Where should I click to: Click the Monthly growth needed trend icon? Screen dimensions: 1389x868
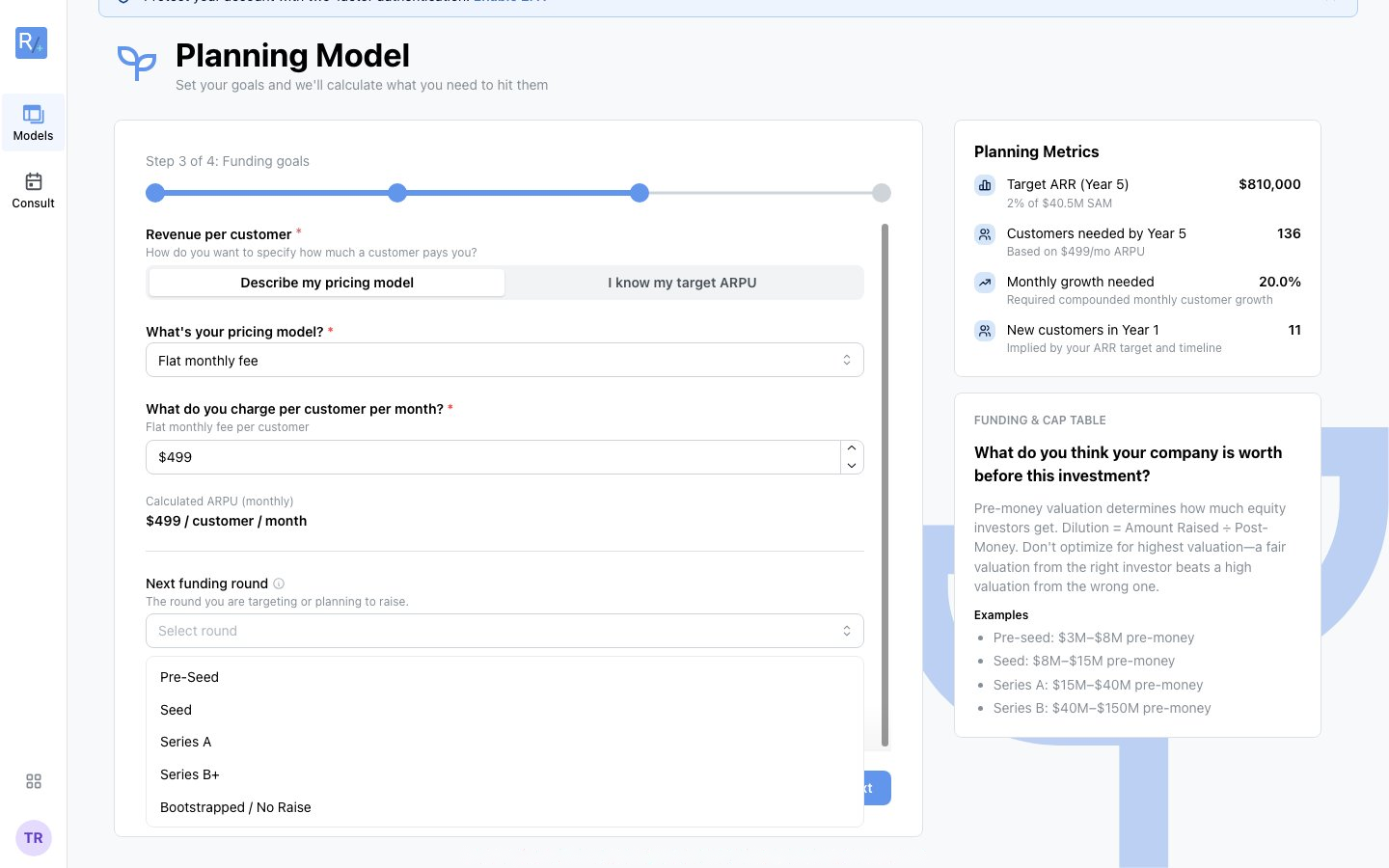pyautogui.click(x=985, y=283)
